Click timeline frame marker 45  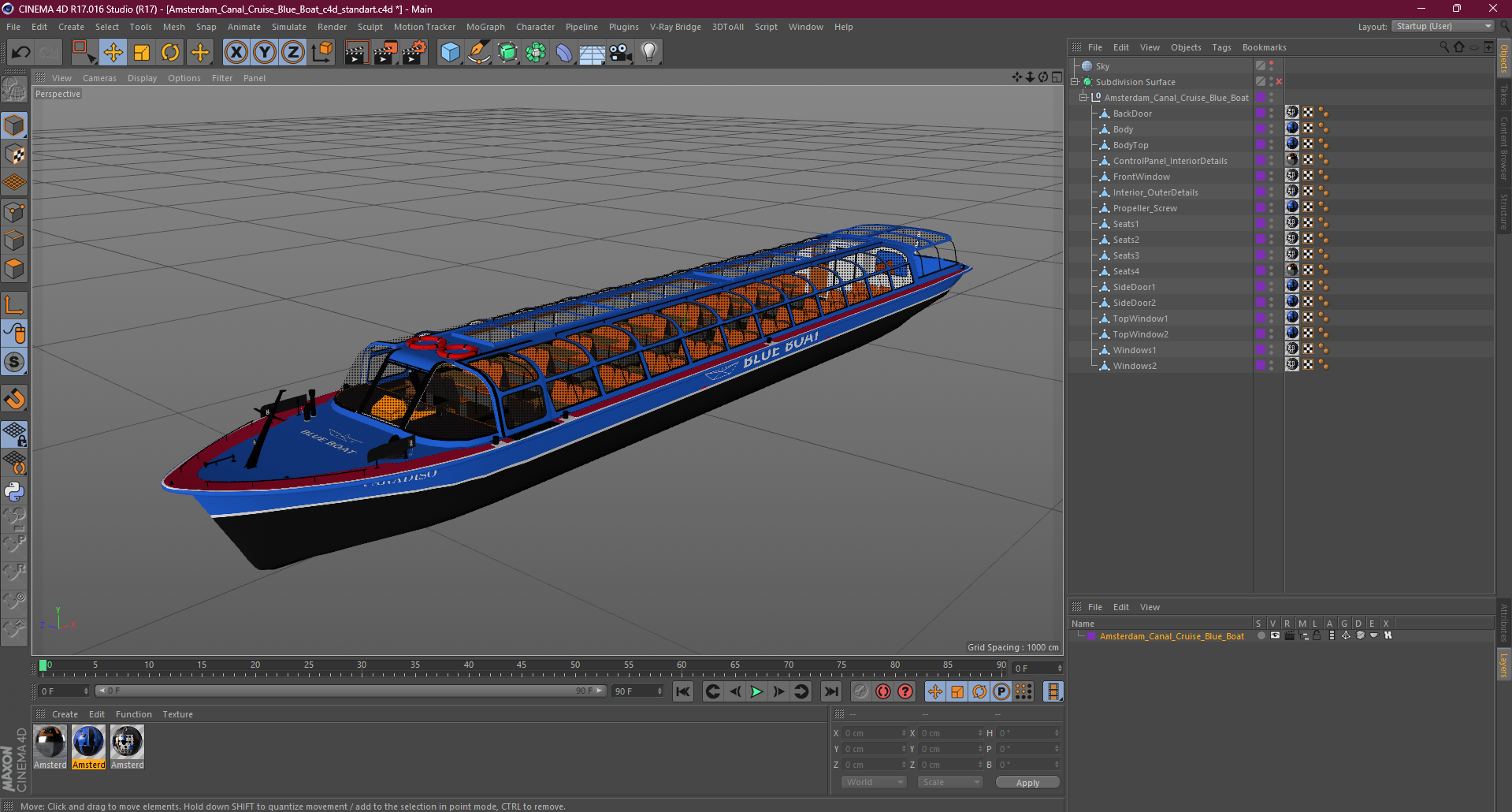coord(522,665)
